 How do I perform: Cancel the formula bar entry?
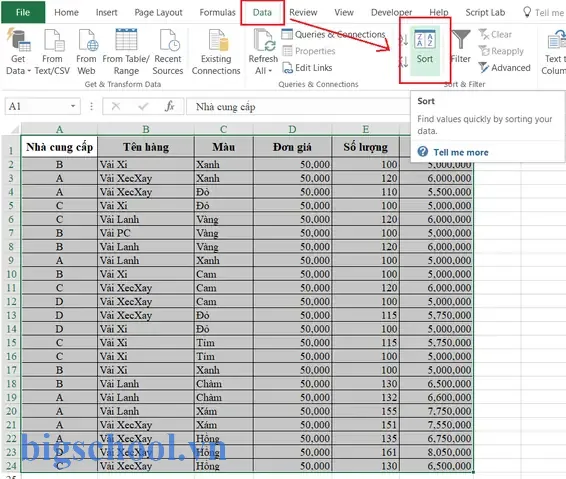pyautogui.click(x=116, y=106)
